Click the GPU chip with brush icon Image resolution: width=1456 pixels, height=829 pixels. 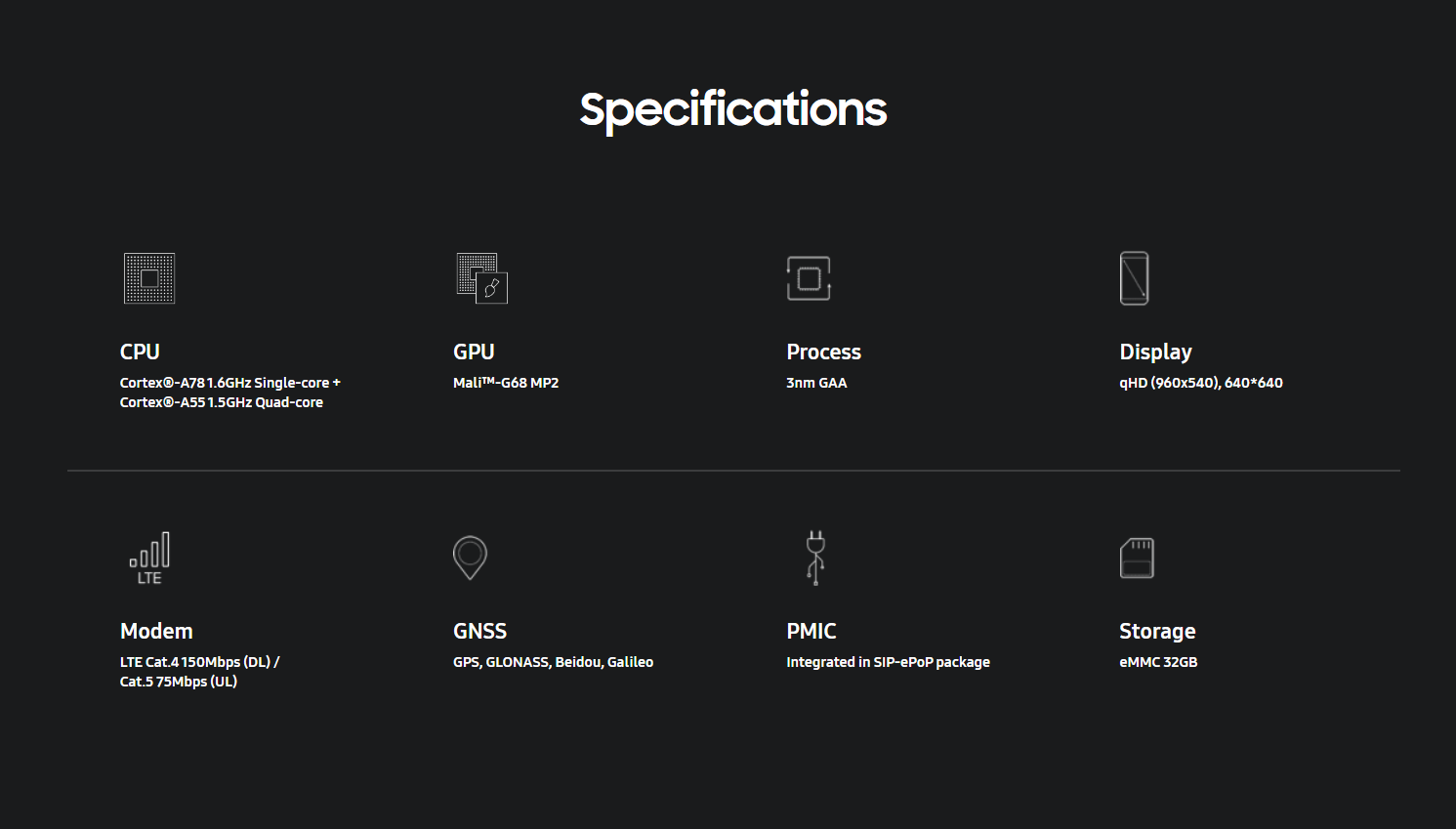(482, 278)
